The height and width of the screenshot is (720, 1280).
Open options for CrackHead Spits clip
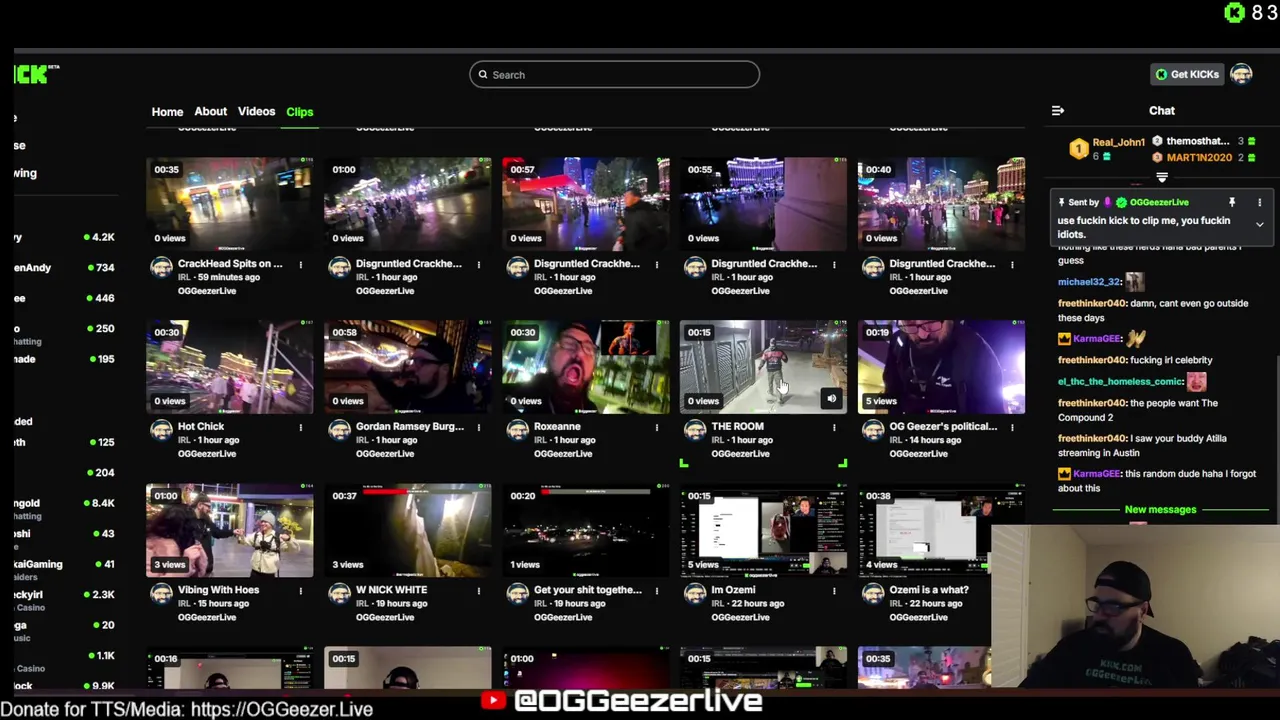(300, 264)
